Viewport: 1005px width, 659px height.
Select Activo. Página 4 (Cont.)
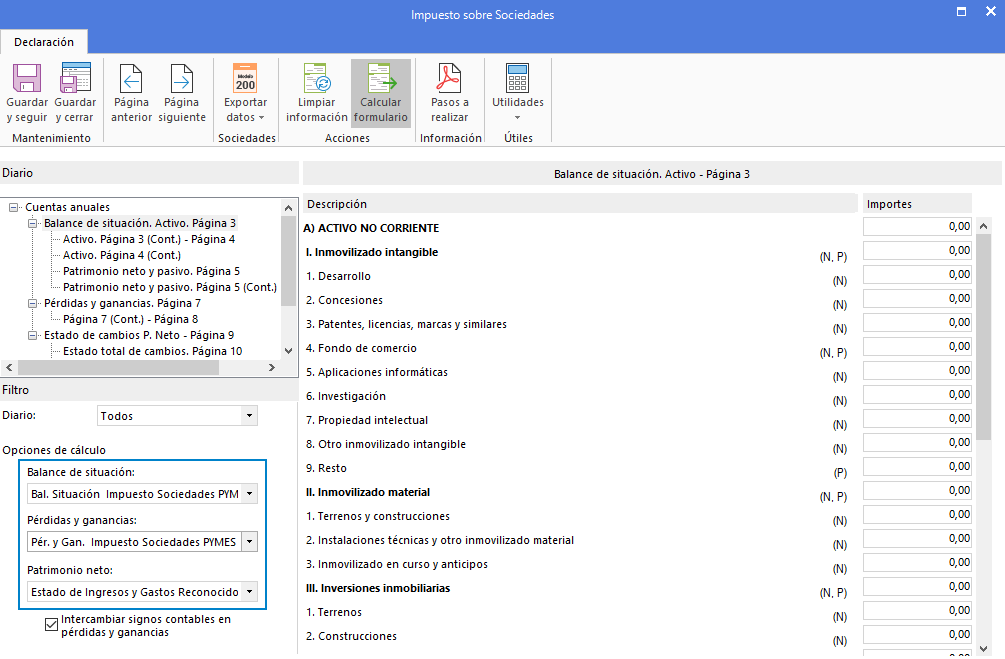click(x=122, y=255)
